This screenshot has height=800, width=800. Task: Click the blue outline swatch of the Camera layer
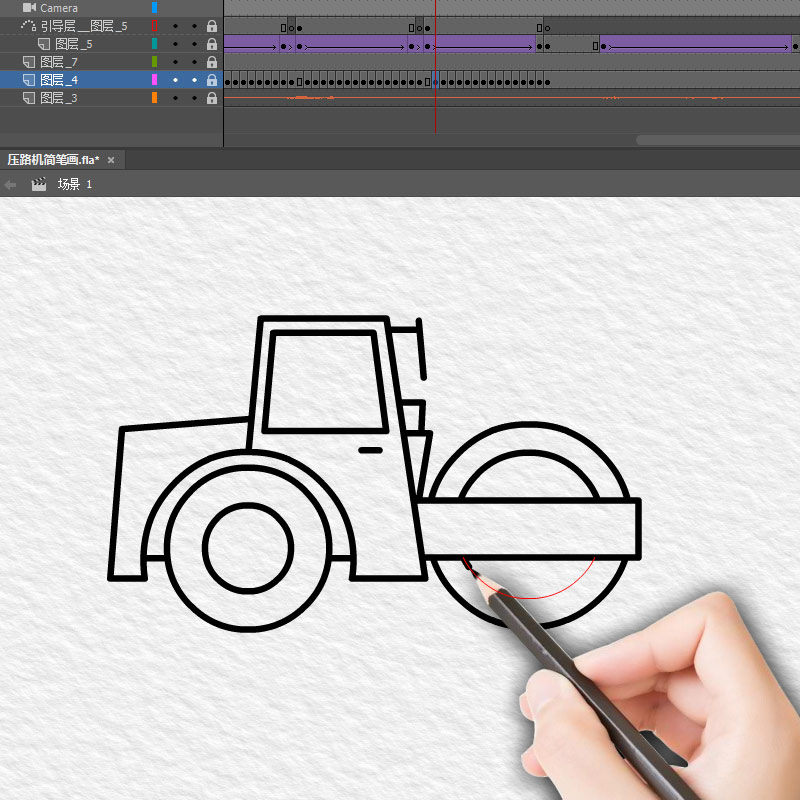155,7
